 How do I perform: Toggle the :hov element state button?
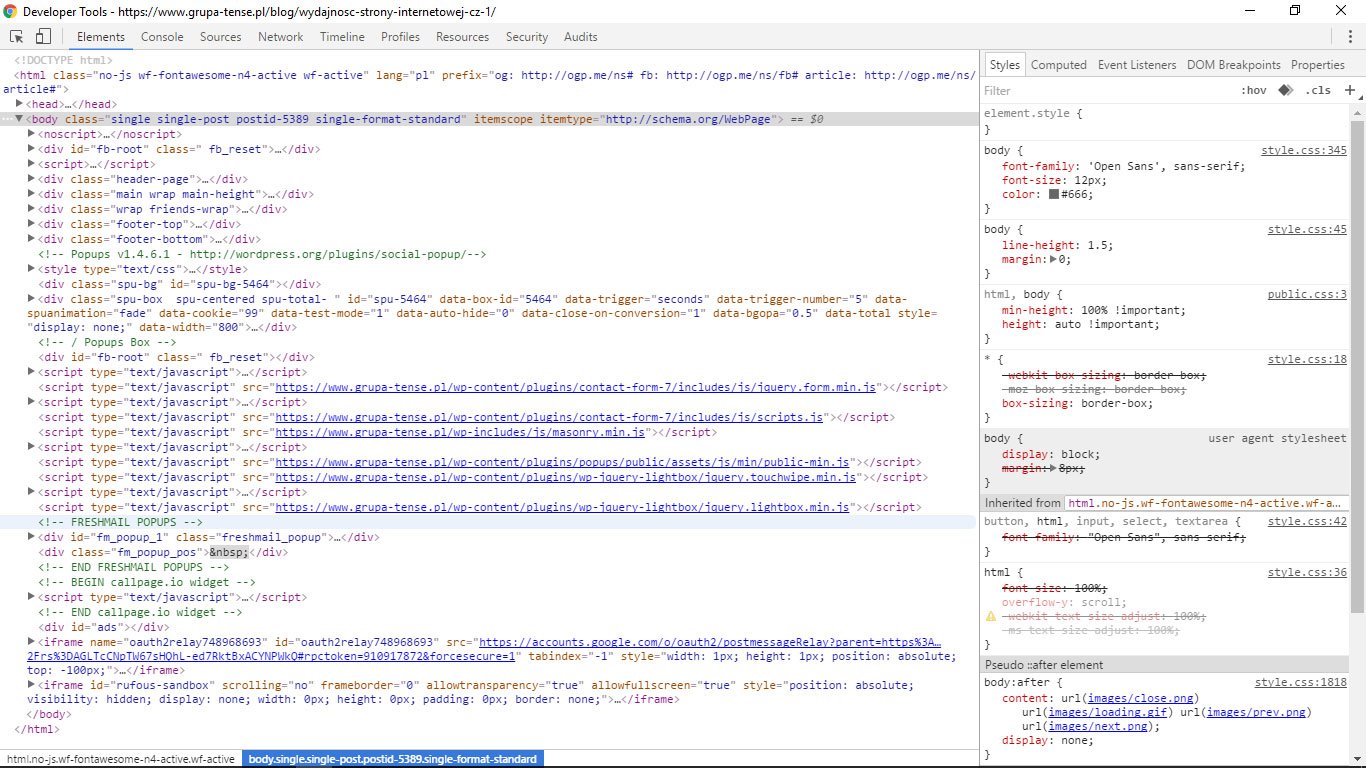[x=1253, y=90]
